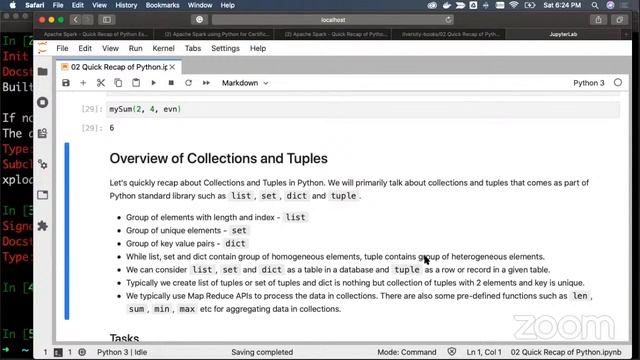Image resolution: width=640 pixels, height=360 pixels.
Task: Click the terminal count icon in status bar
Action: 58,352
